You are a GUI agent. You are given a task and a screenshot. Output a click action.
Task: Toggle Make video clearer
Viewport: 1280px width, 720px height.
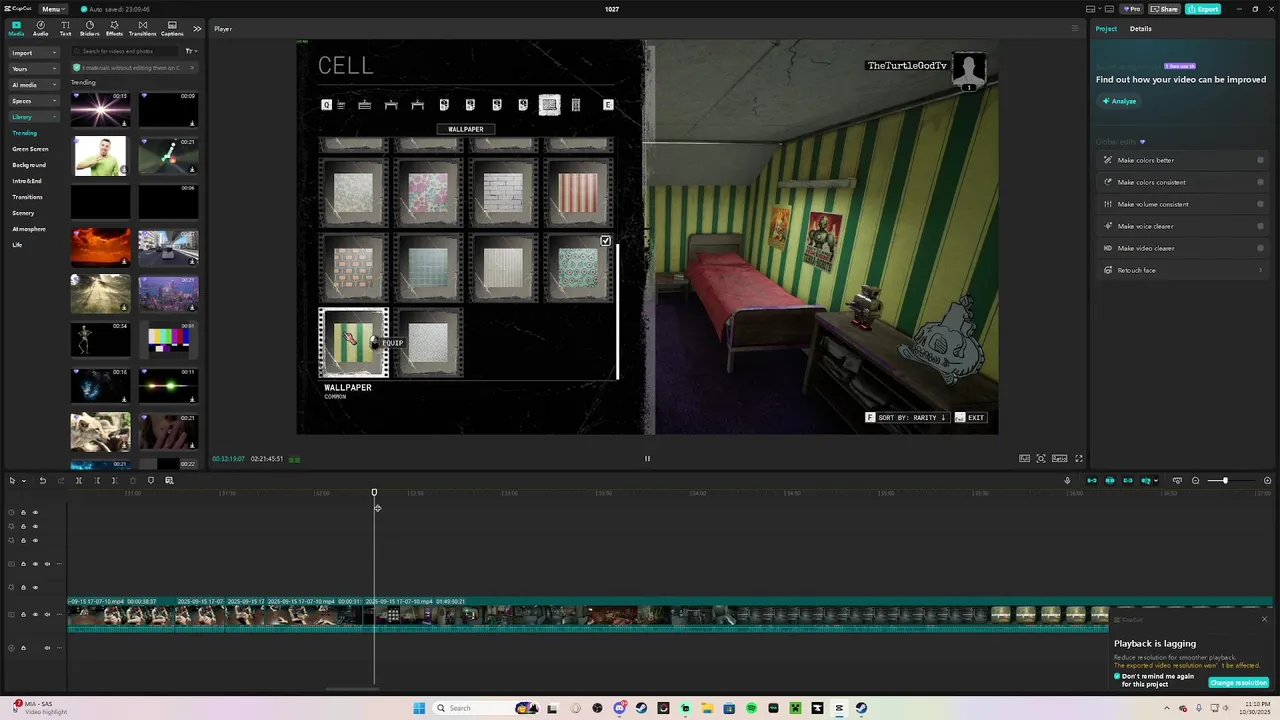[x=1260, y=248]
